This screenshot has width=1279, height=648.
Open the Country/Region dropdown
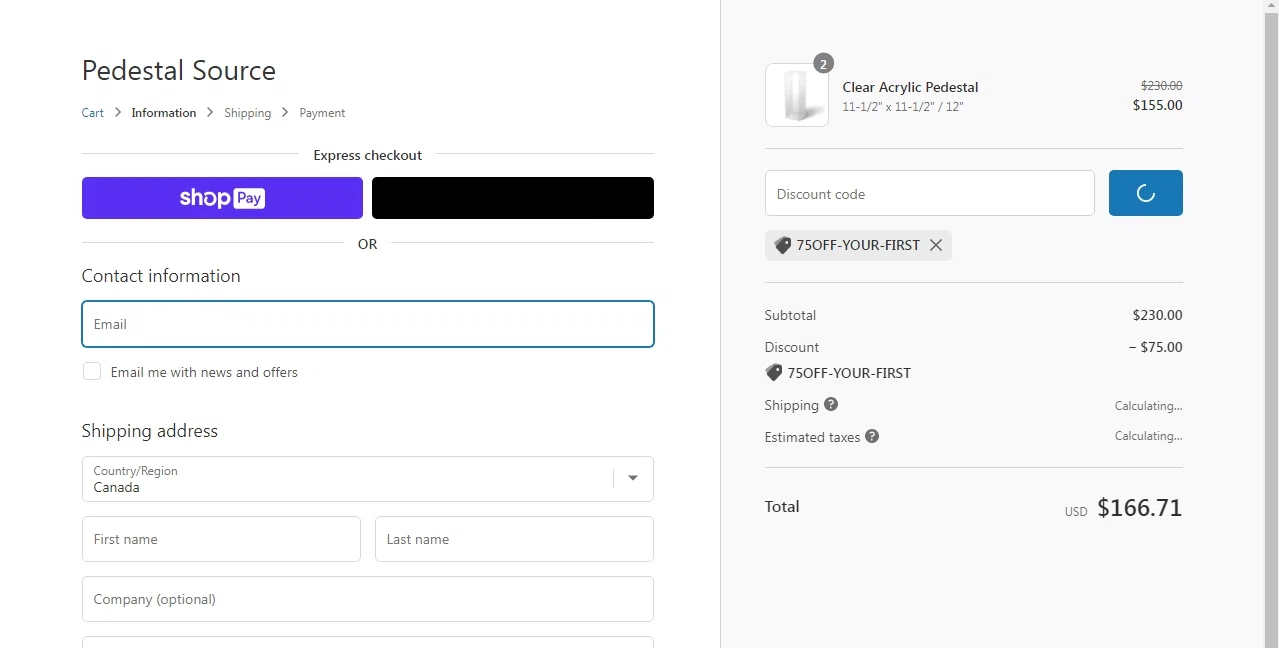coord(368,479)
